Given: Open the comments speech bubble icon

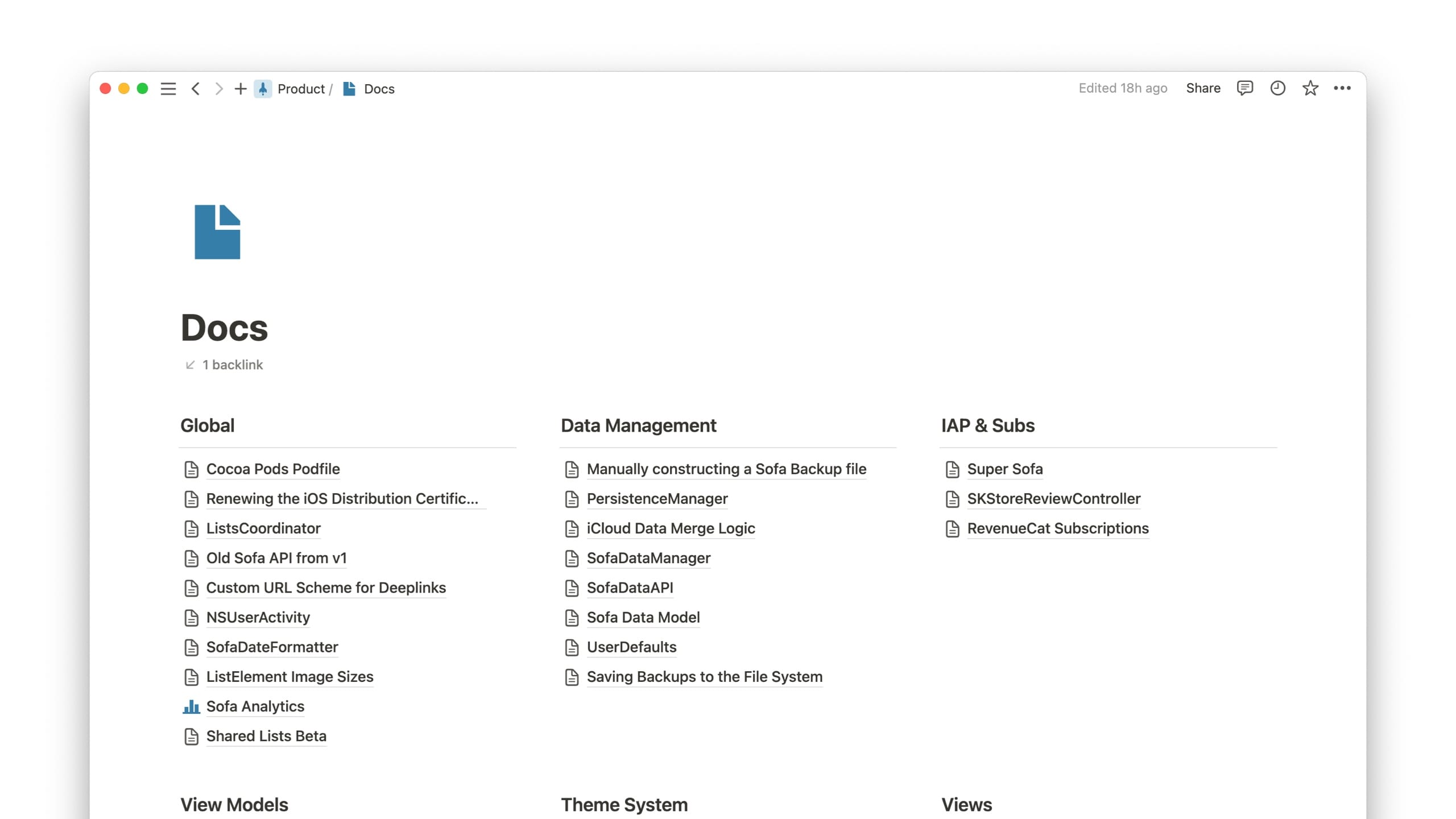Looking at the screenshot, I should click(1244, 88).
